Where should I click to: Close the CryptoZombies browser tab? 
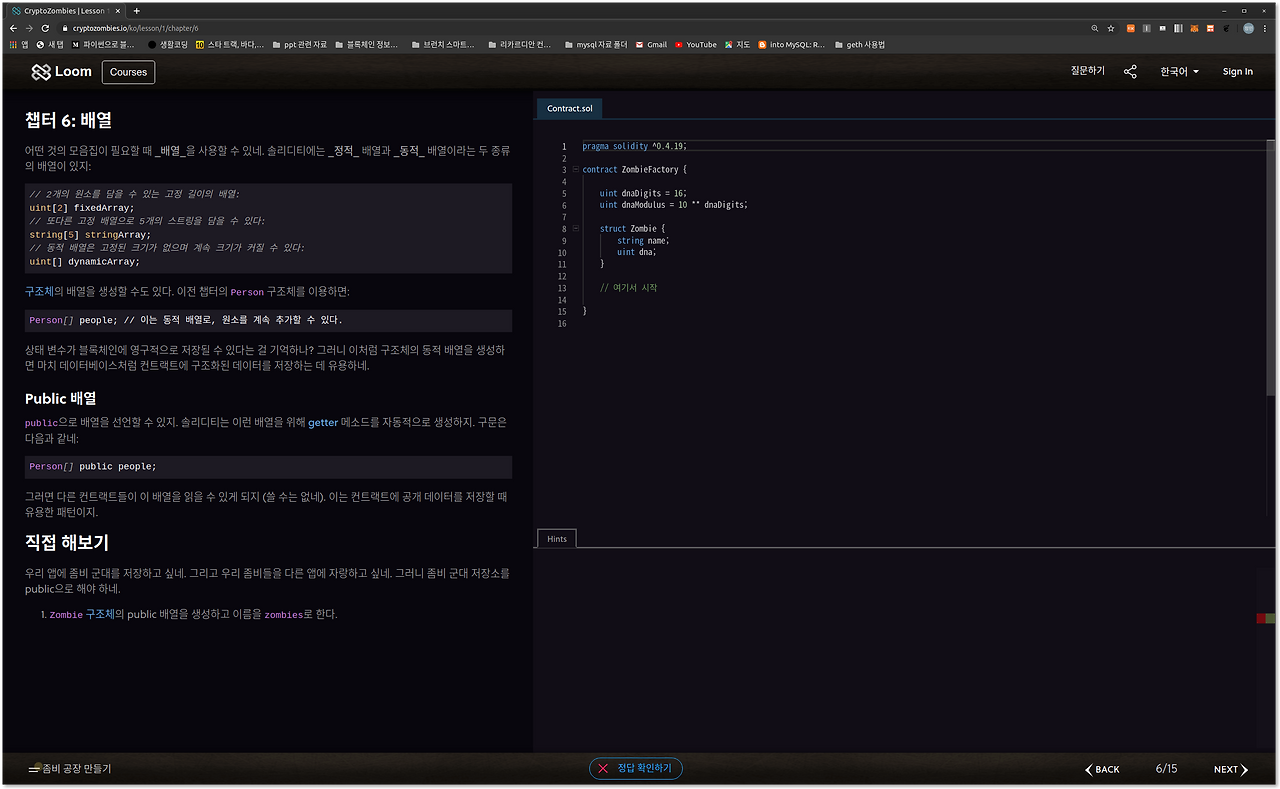(x=118, y=11)
